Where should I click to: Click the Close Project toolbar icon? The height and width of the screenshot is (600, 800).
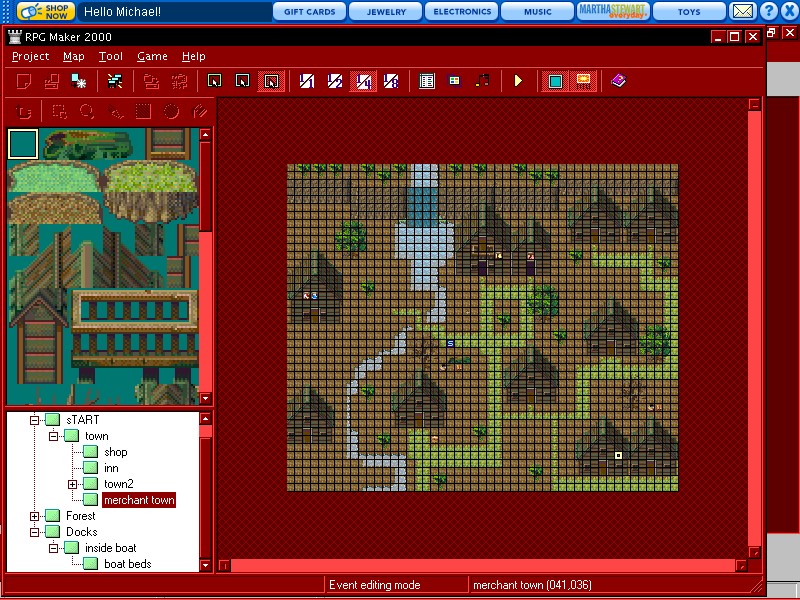79,81
